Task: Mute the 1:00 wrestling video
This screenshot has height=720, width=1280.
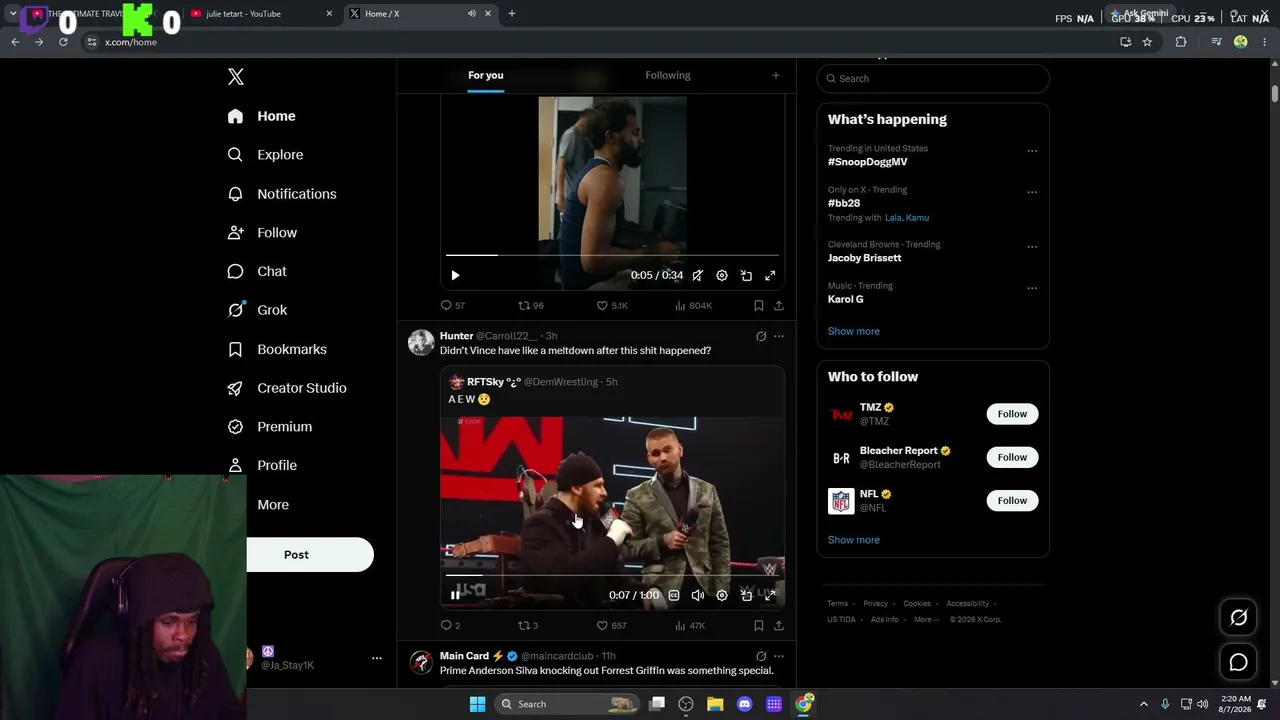Action: pos(697,595)
